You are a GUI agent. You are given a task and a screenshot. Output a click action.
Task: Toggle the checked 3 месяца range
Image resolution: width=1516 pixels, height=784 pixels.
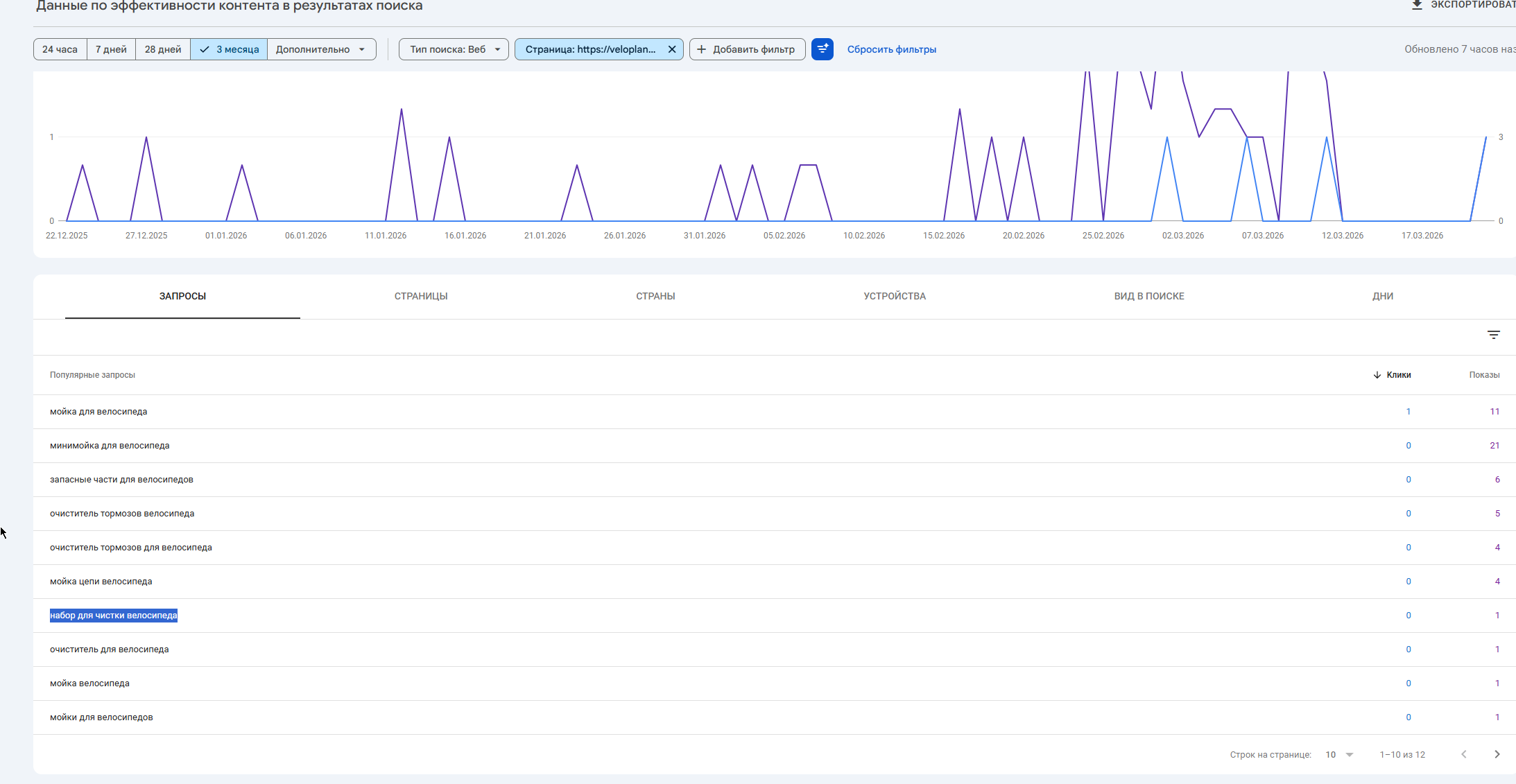point(229,49)
